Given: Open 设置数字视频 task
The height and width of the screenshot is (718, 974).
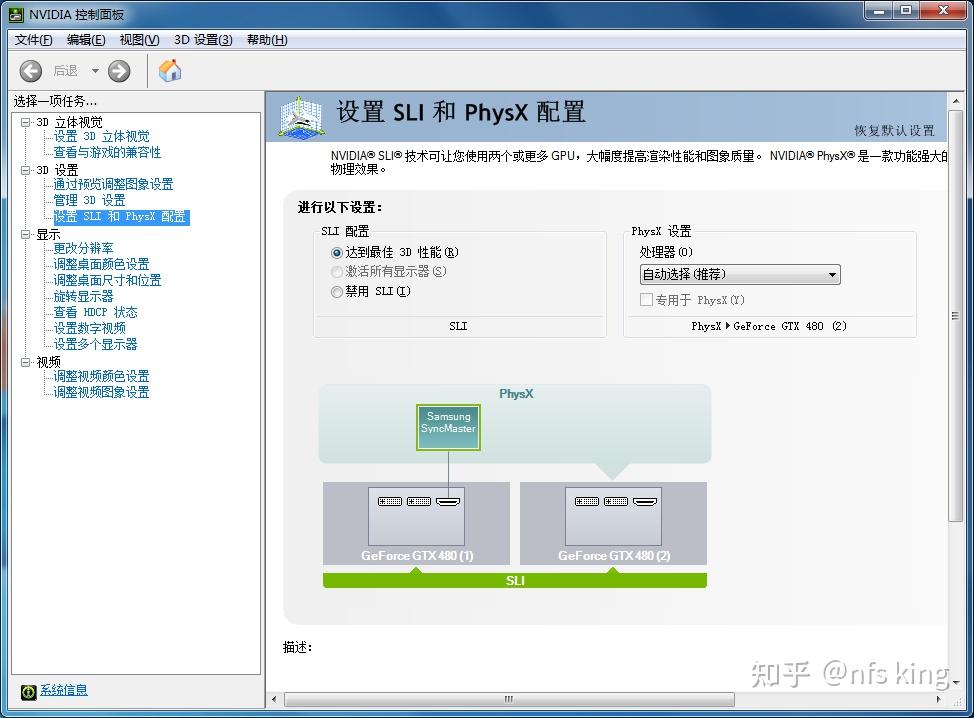Looking at the screenshot, I should pyautogui.click(x=89, y=329).
